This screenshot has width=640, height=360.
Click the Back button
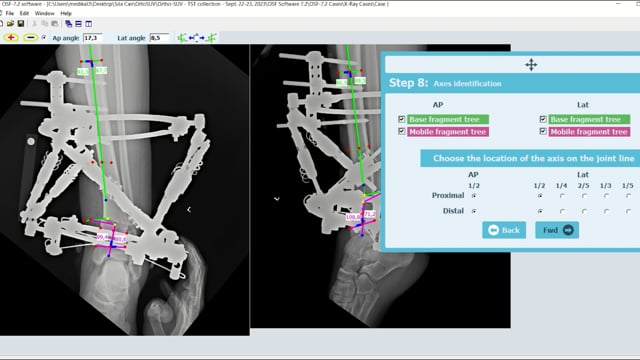tap(504, 230)
